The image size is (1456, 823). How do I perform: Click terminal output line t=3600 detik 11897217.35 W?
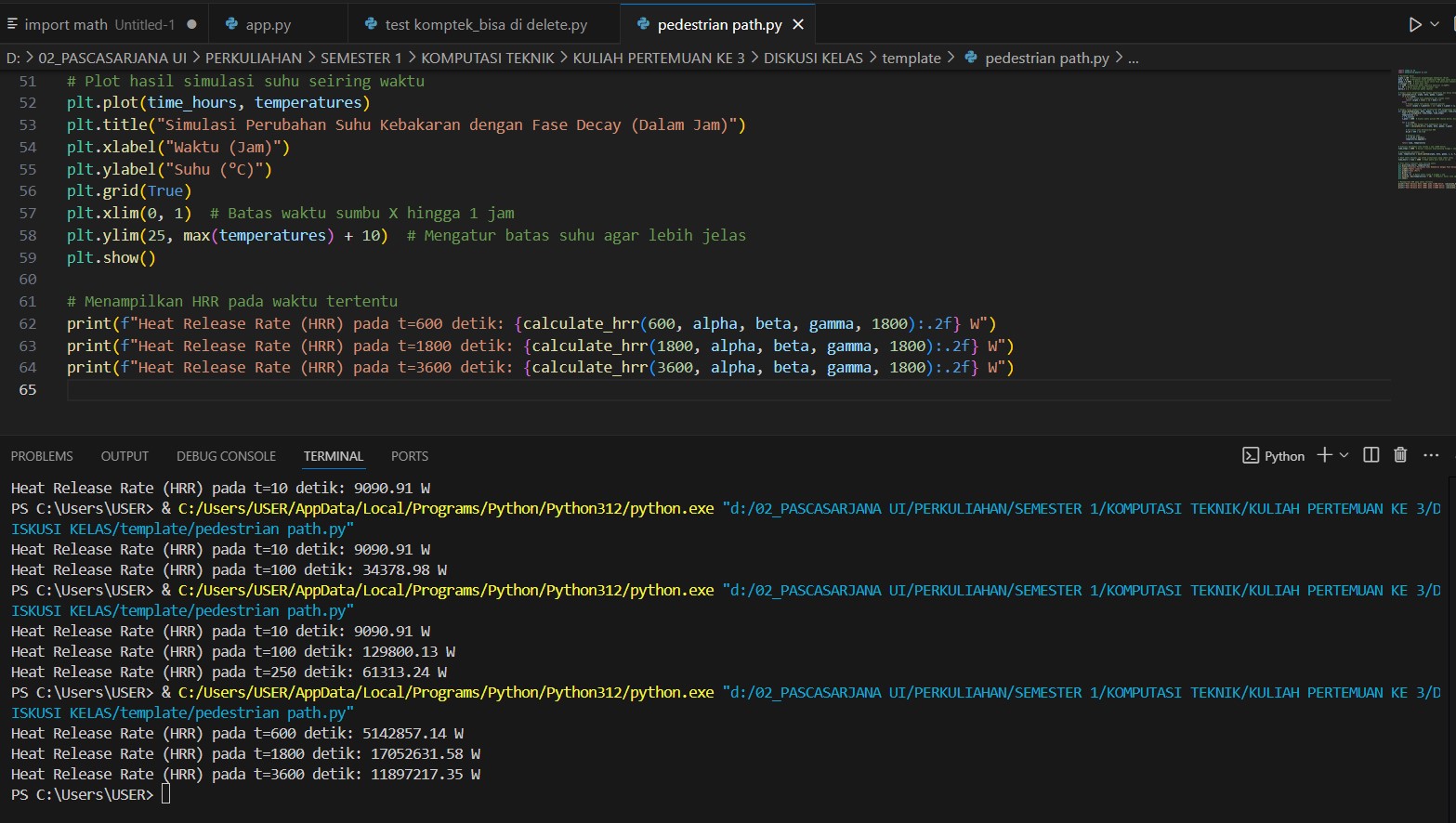[x=245, y=775]
